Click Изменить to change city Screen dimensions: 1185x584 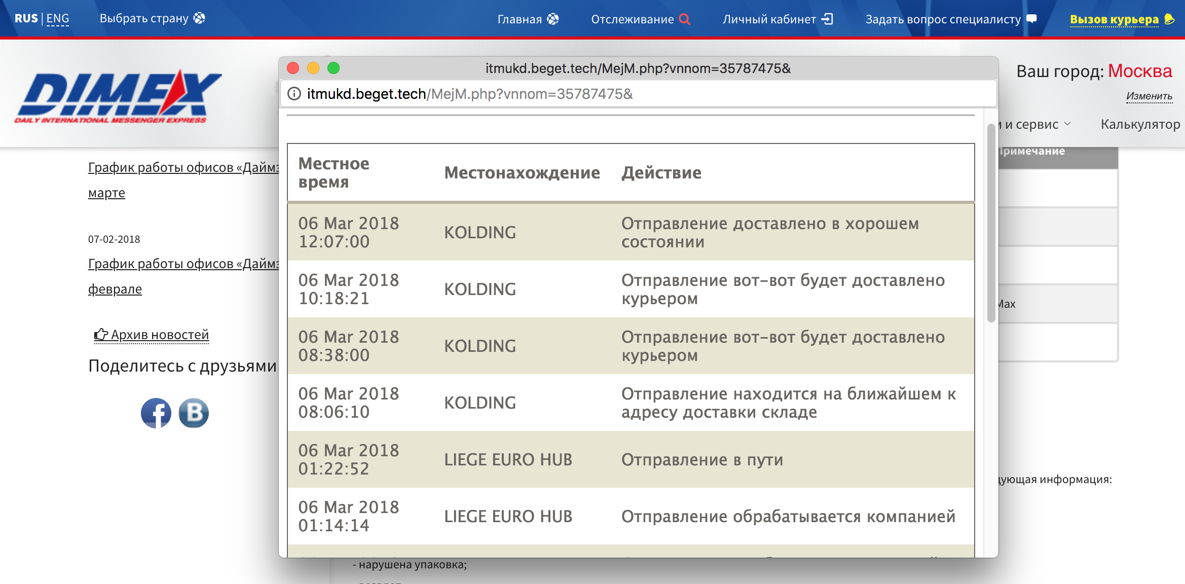point(1148,96)
